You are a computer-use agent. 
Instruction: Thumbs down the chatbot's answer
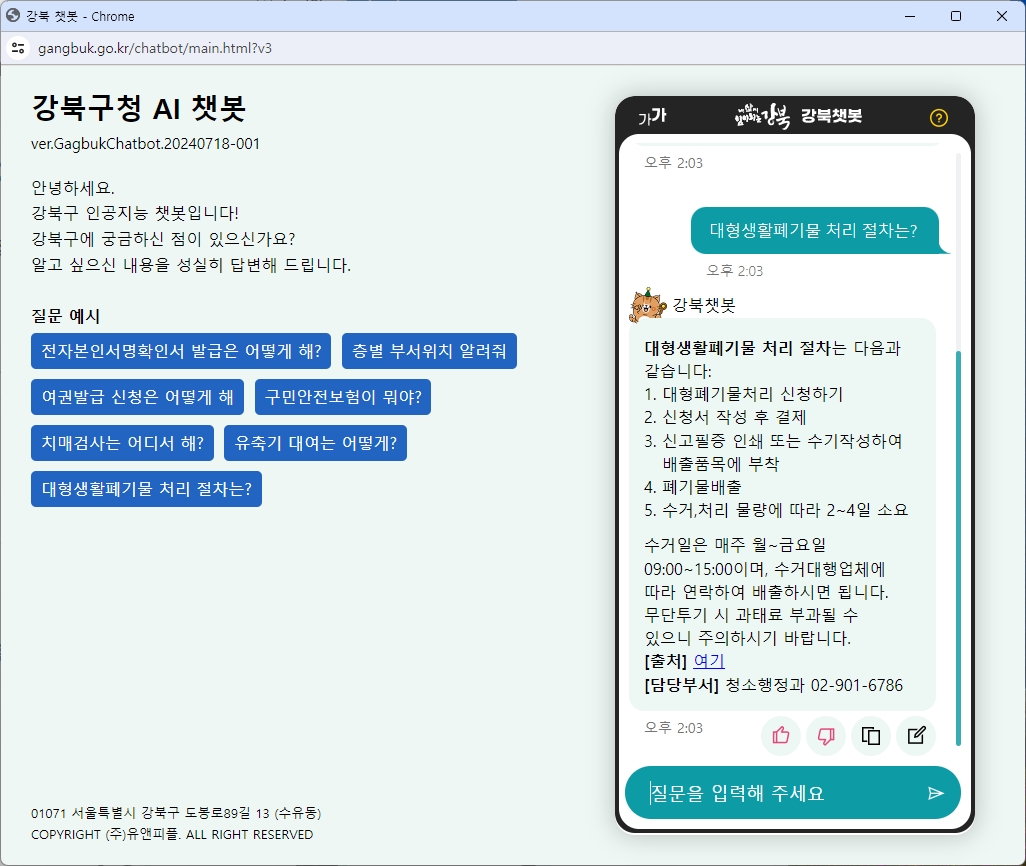click(826, 736)
